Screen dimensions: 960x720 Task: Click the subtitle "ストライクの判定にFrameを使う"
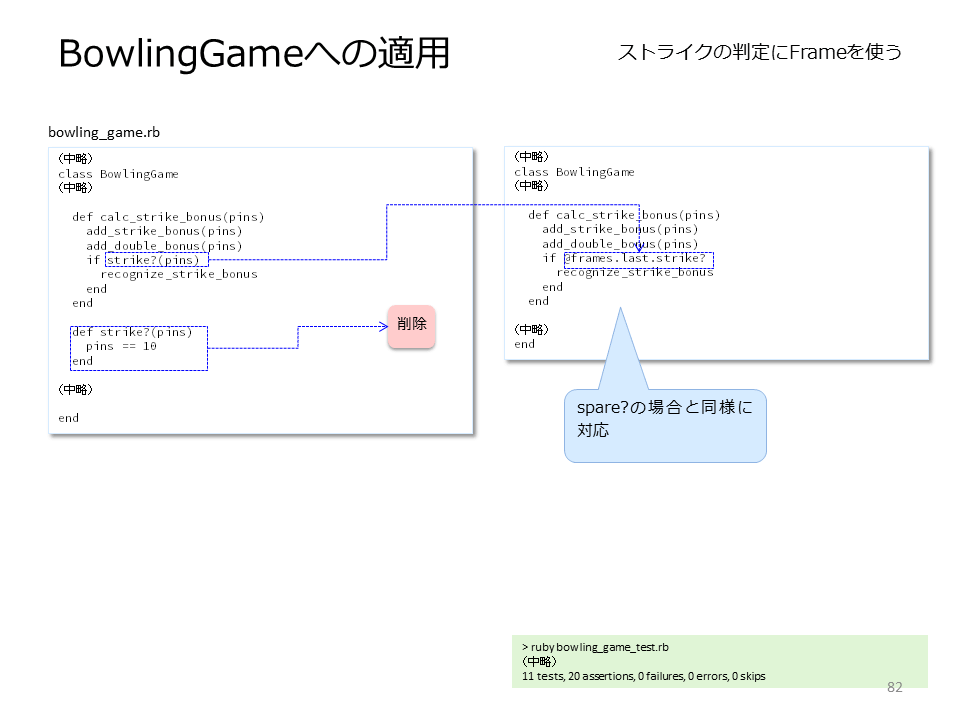click(760, 52)
